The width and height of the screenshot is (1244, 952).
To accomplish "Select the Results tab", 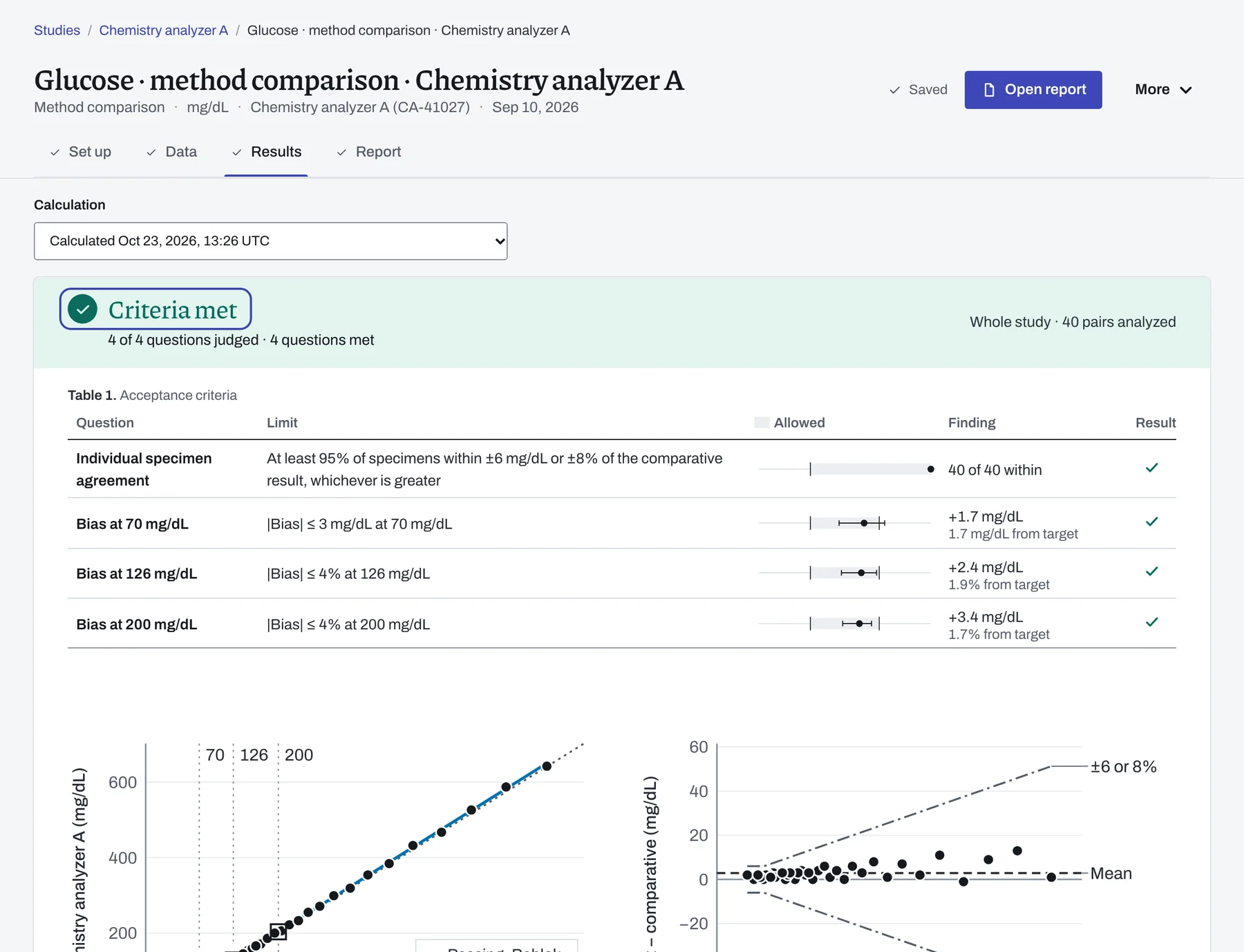I will pyautogui.click(x=266, y=152).
